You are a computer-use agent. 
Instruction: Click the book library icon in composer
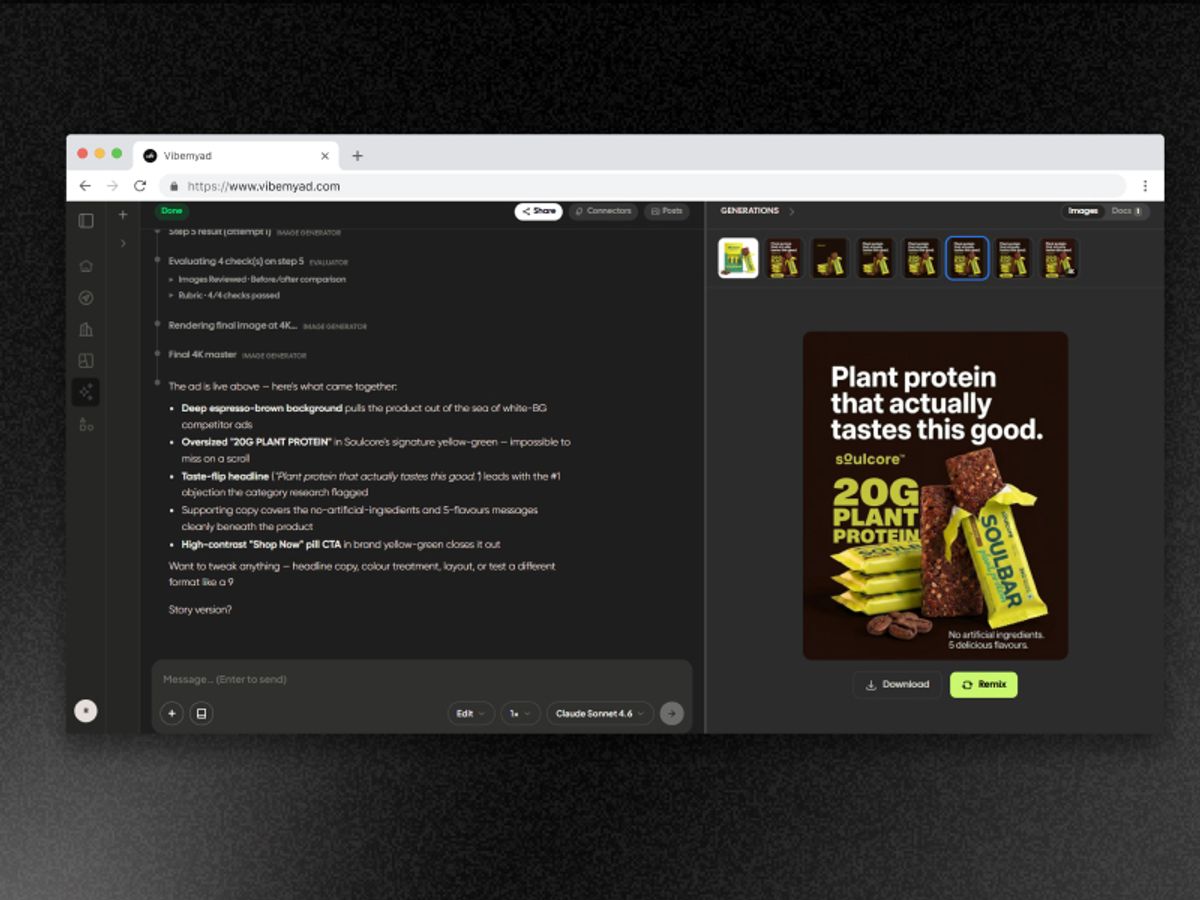(x=201, y=713)
